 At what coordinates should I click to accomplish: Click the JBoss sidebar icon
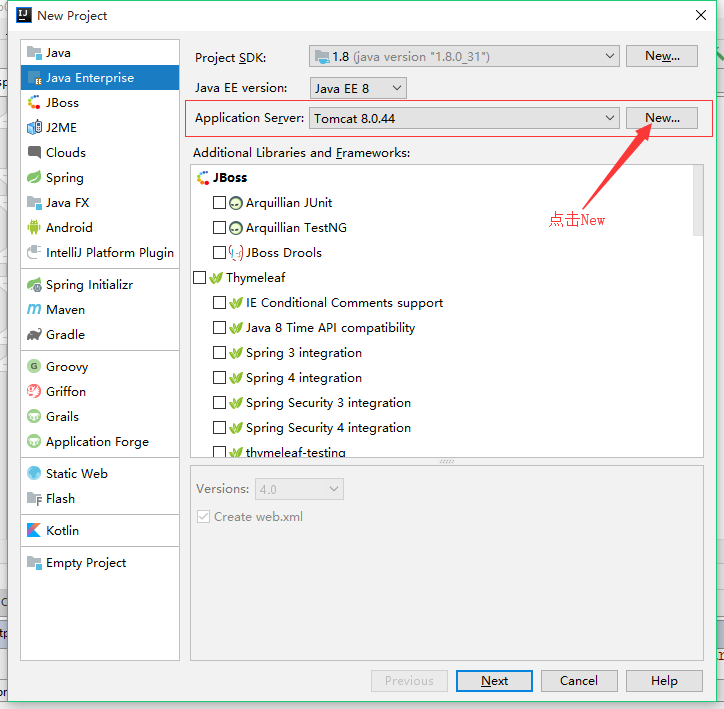click(34, 102)
